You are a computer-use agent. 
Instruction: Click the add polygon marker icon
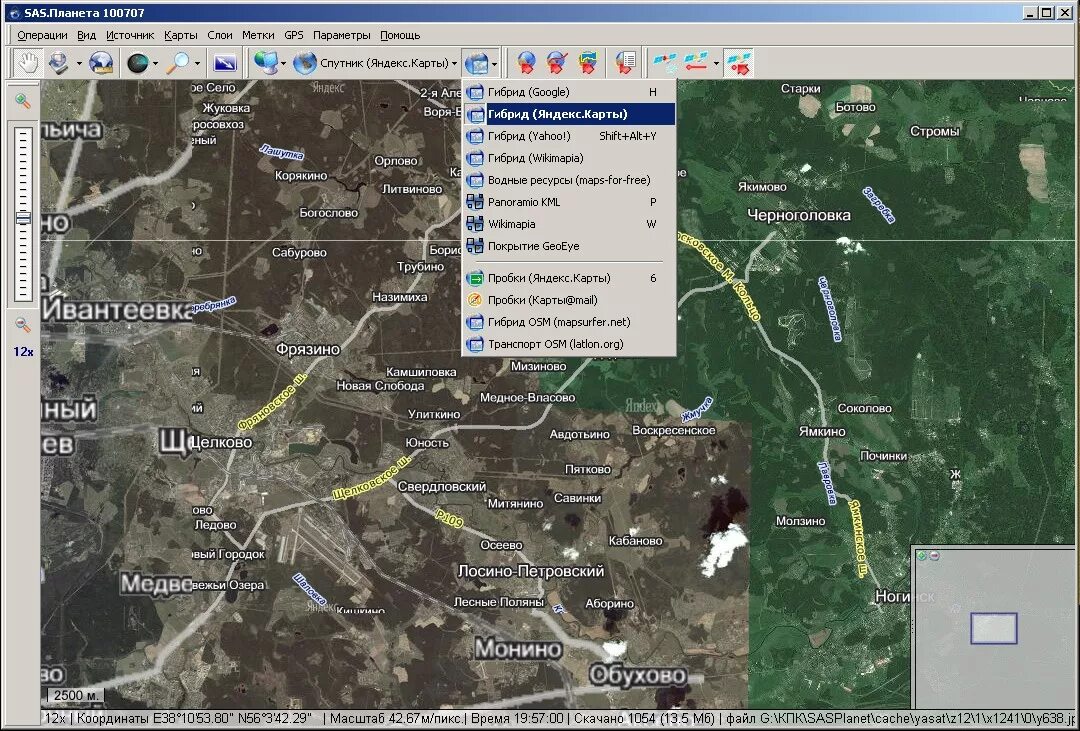[x=588, y=63]
